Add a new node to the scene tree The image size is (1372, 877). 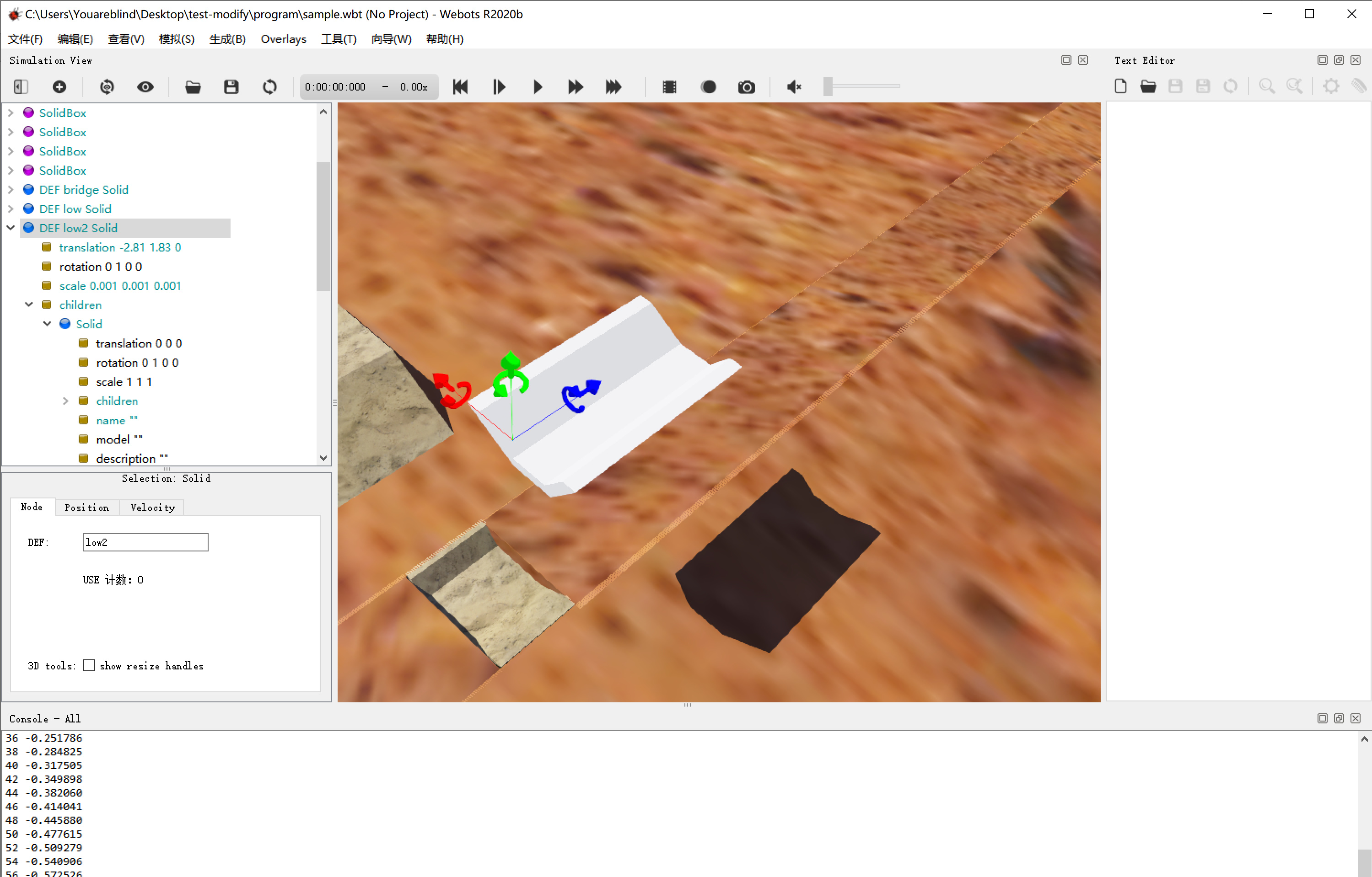(60, 86)
